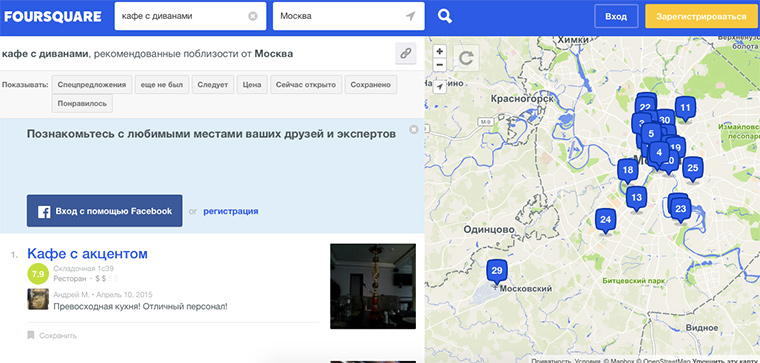Viewport: 760px width, 363px height.
Task: Toggle the Сейчас открыто filter
Action: click(306, 85)
